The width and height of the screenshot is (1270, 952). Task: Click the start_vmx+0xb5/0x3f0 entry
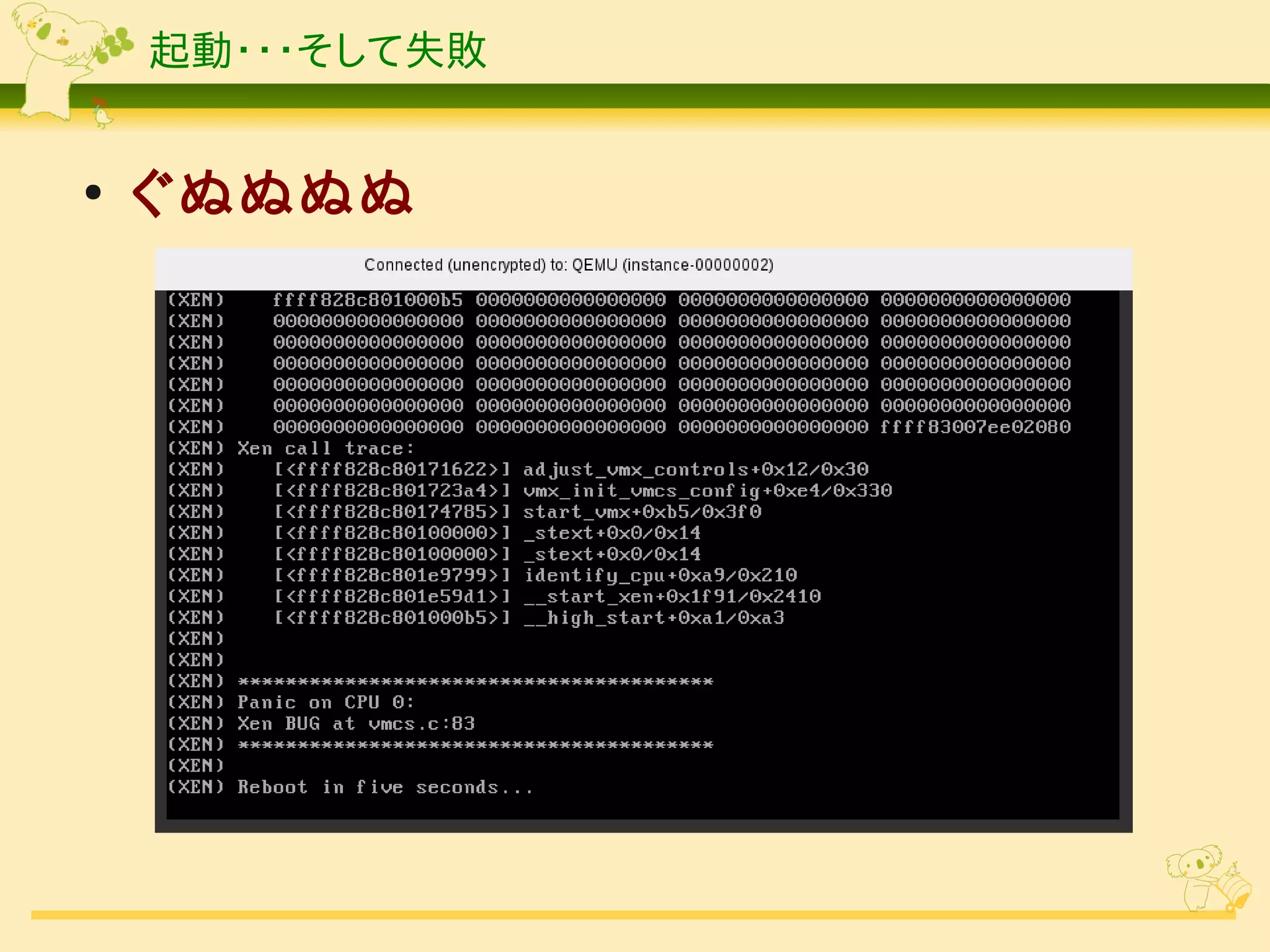pyautogui.click(x=641, y=512)
